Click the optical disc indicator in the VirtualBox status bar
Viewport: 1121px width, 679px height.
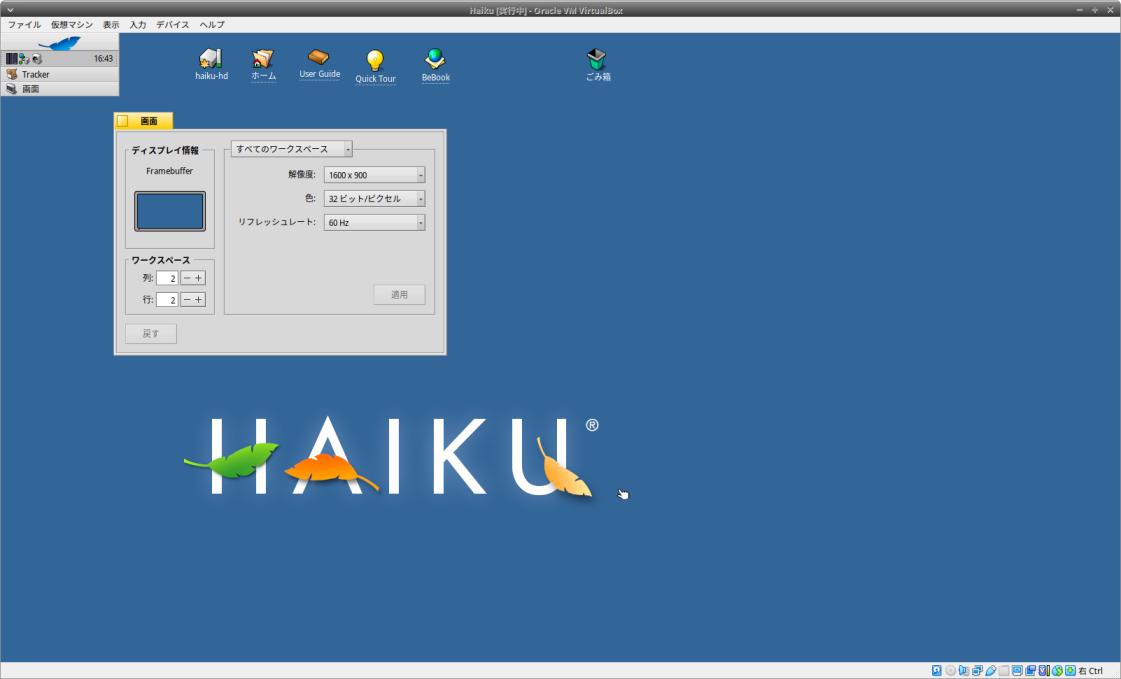click(x=950, y=670)
